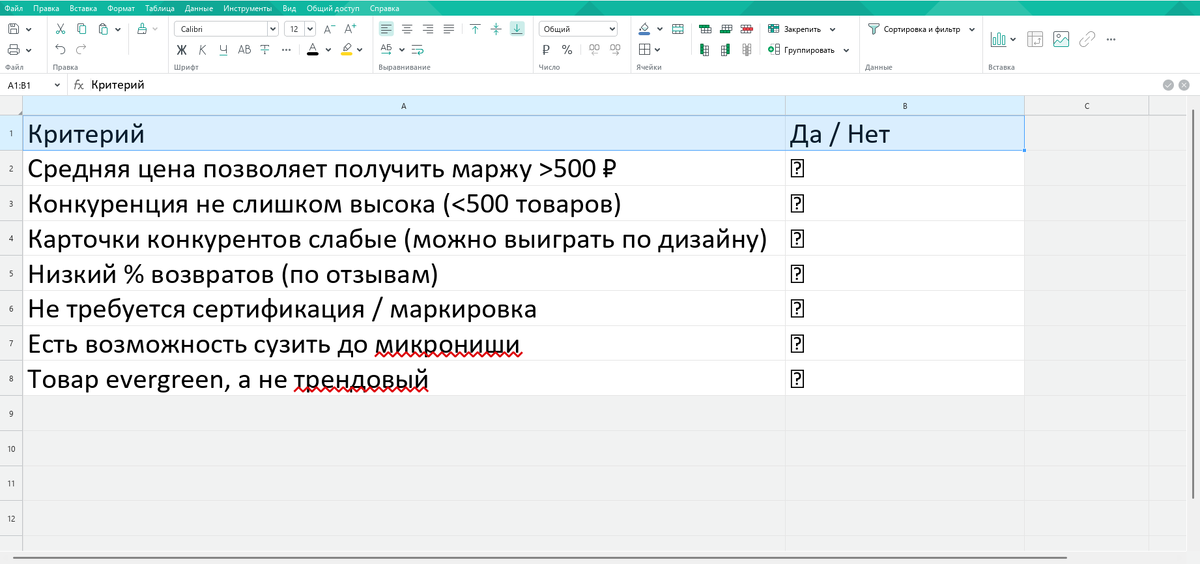Insert column icon in Ячейки group

pos(705,49)
